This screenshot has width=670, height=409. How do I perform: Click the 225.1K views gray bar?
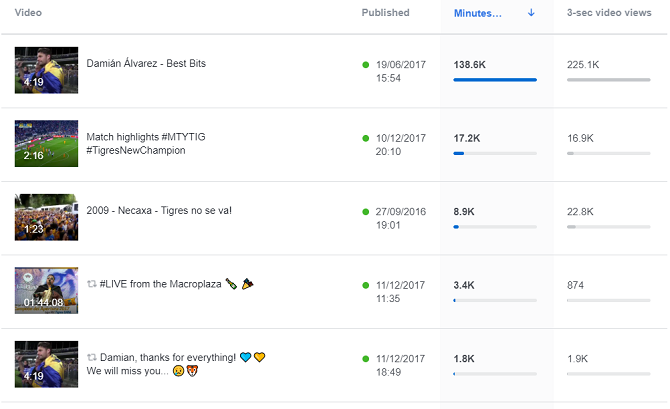[608, 79]
